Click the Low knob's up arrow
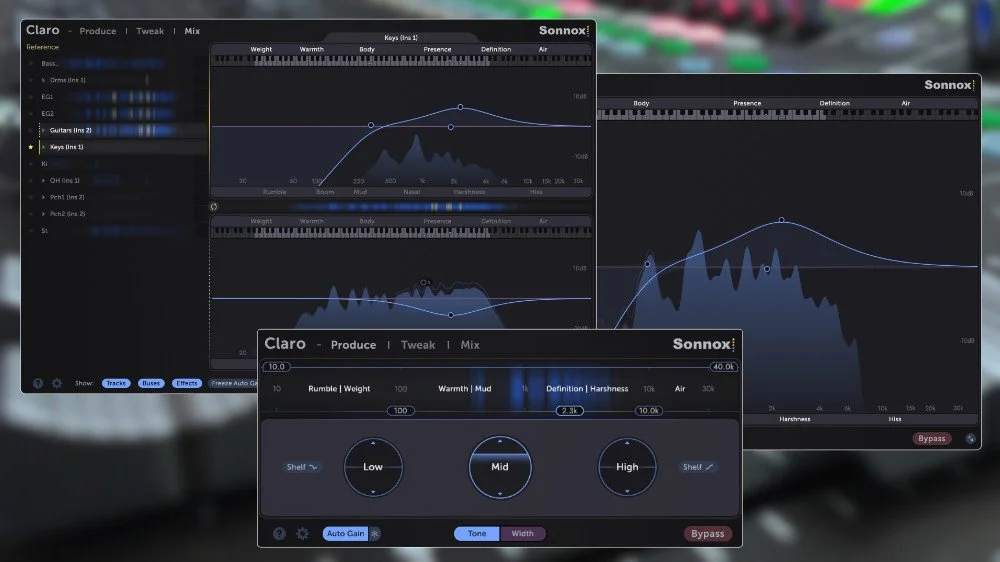This screenshot has width=1000, height=562. tap(373, 442)
